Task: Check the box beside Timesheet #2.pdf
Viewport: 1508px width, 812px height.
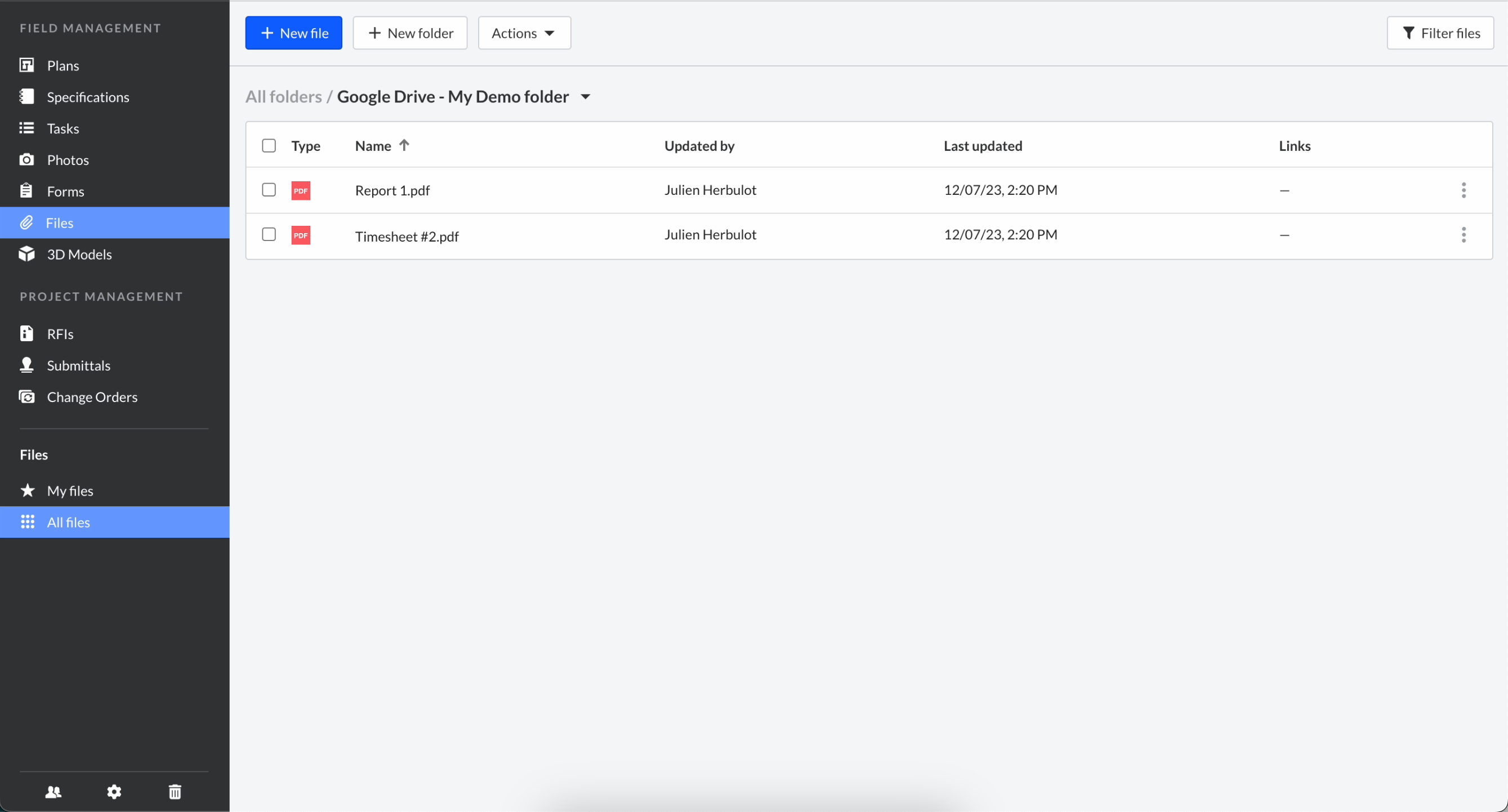Action: [269, 234]
